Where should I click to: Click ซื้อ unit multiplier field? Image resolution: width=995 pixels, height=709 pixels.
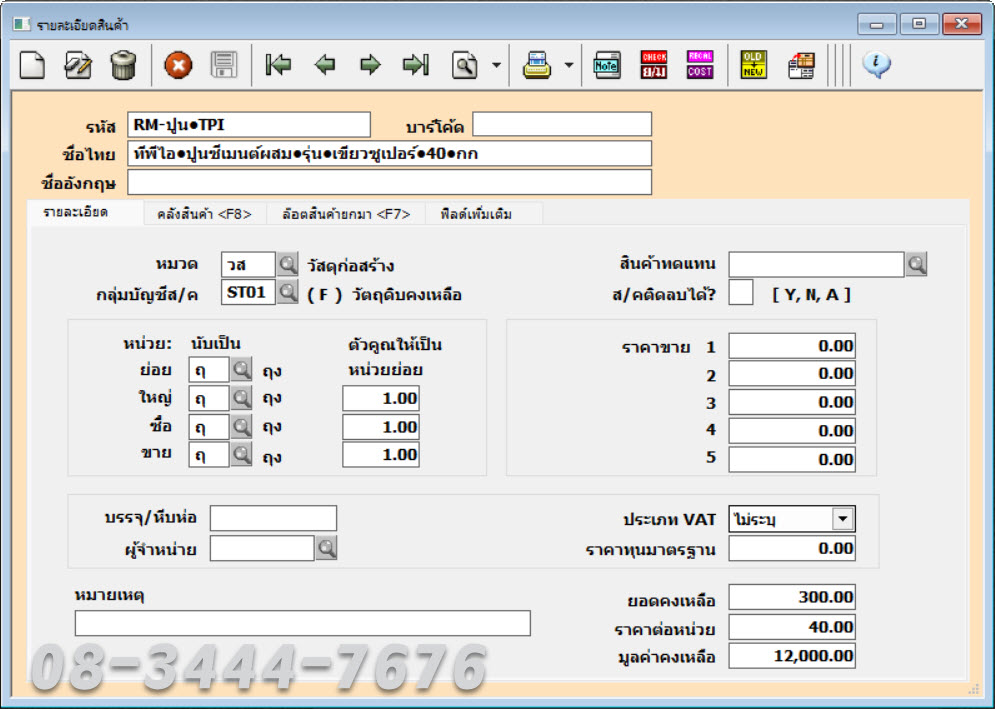381,427
